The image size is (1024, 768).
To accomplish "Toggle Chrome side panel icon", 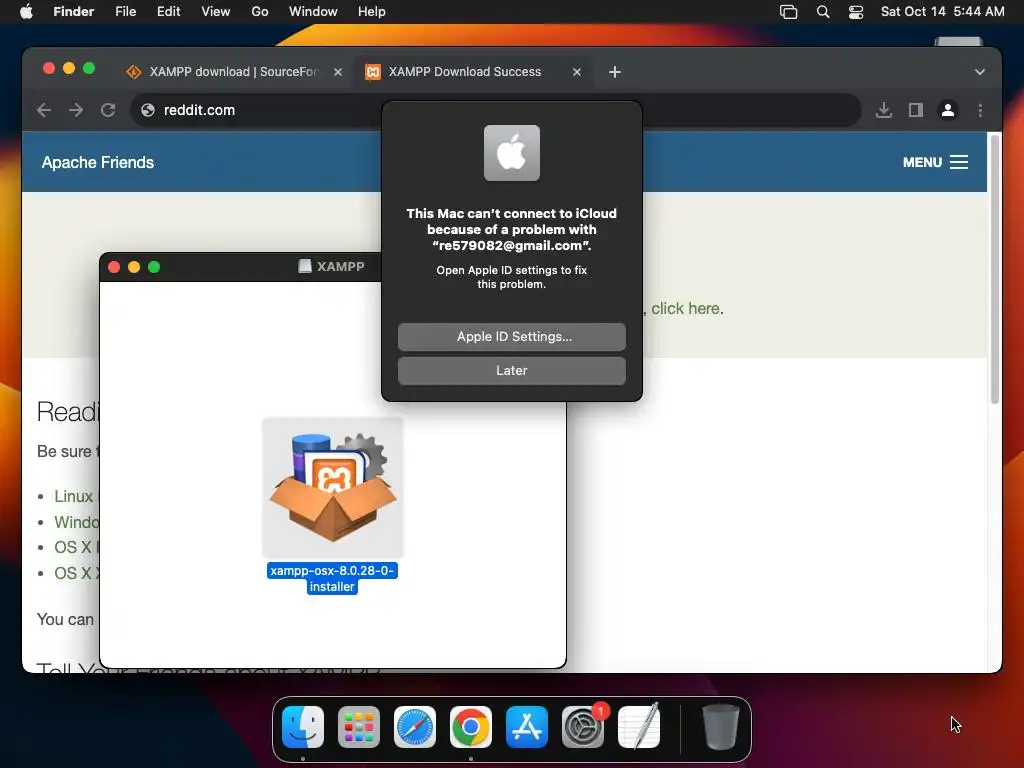I will click(x=916, y=110).
